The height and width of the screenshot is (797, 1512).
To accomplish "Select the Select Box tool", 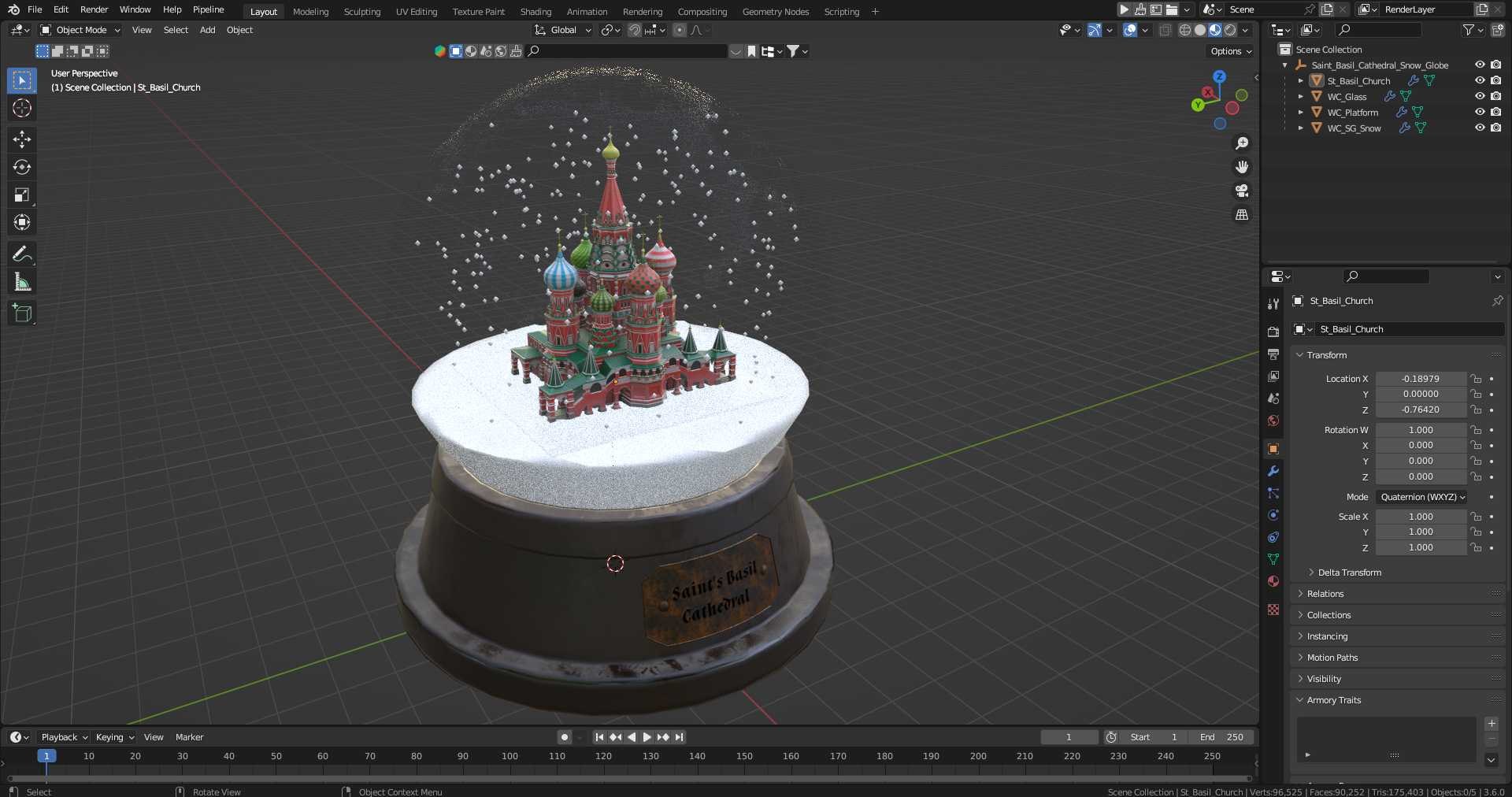I will 22,80.
